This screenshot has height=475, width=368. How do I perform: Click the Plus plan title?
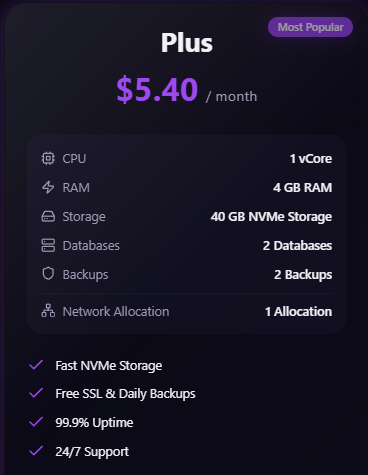click(187, 43)
